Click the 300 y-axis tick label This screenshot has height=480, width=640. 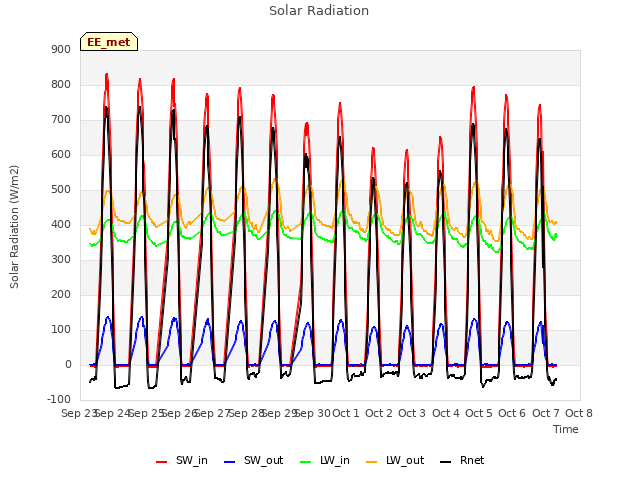click(61, 260)
